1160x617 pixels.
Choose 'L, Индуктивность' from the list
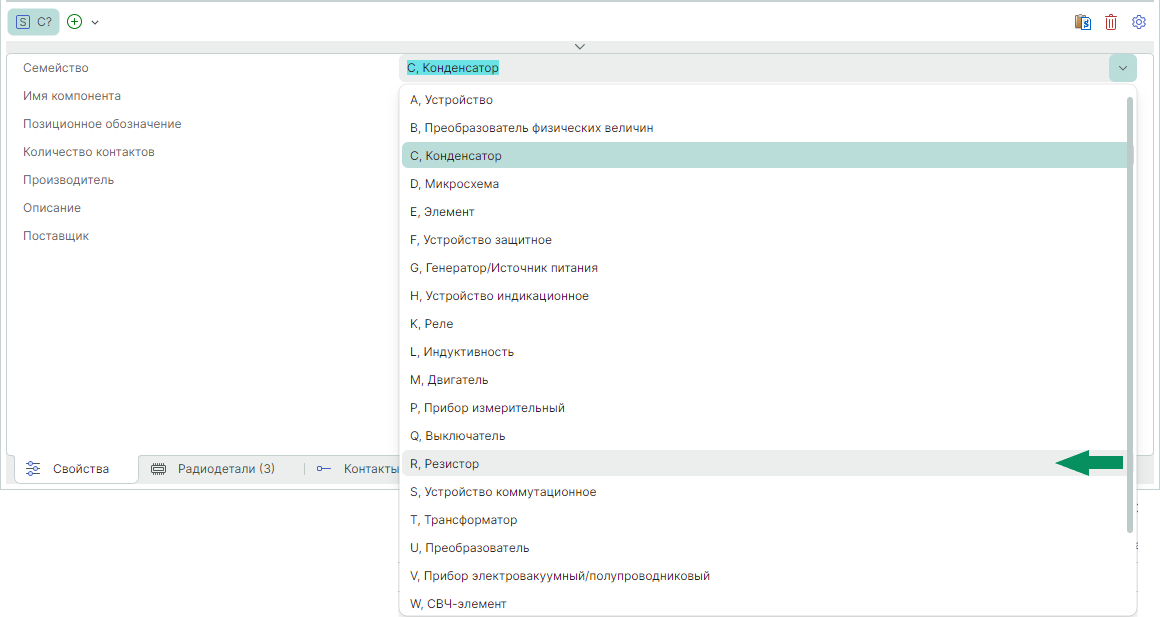(x=462, y=352)
